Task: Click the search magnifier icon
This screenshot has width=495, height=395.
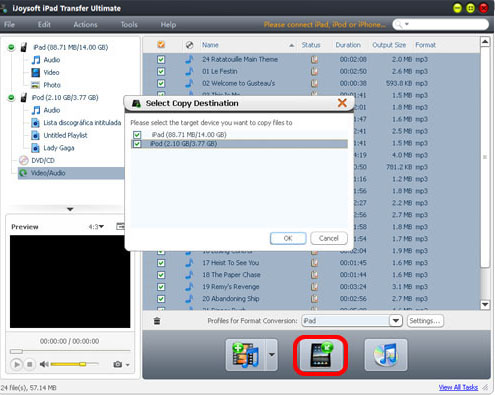Action: click(398, 24)
